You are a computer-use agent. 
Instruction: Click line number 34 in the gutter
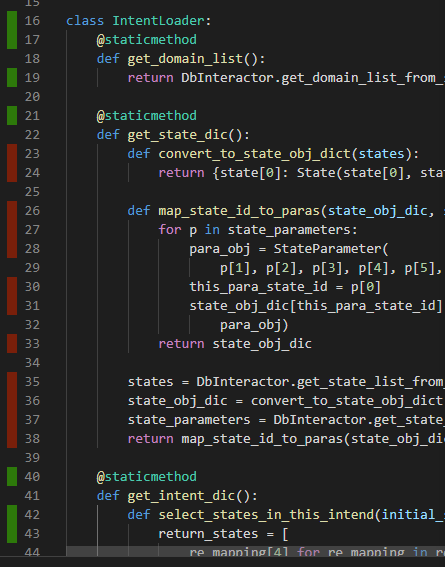click(32, 362)
